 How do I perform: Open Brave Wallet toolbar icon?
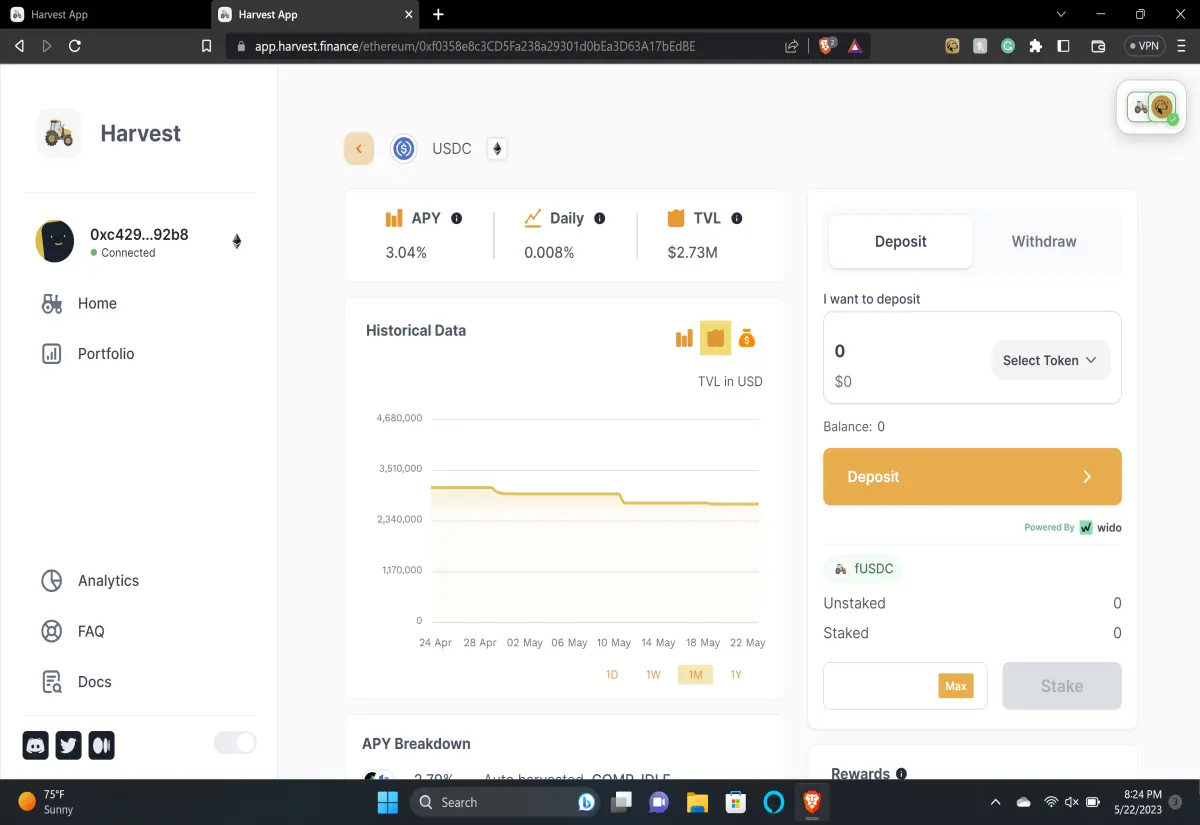pos(1097,46)
